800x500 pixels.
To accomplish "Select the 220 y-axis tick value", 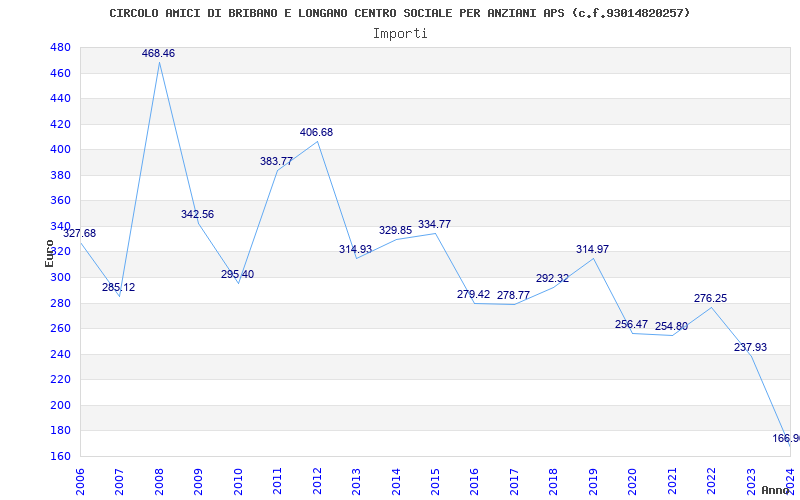I will (x=60, y=380).
